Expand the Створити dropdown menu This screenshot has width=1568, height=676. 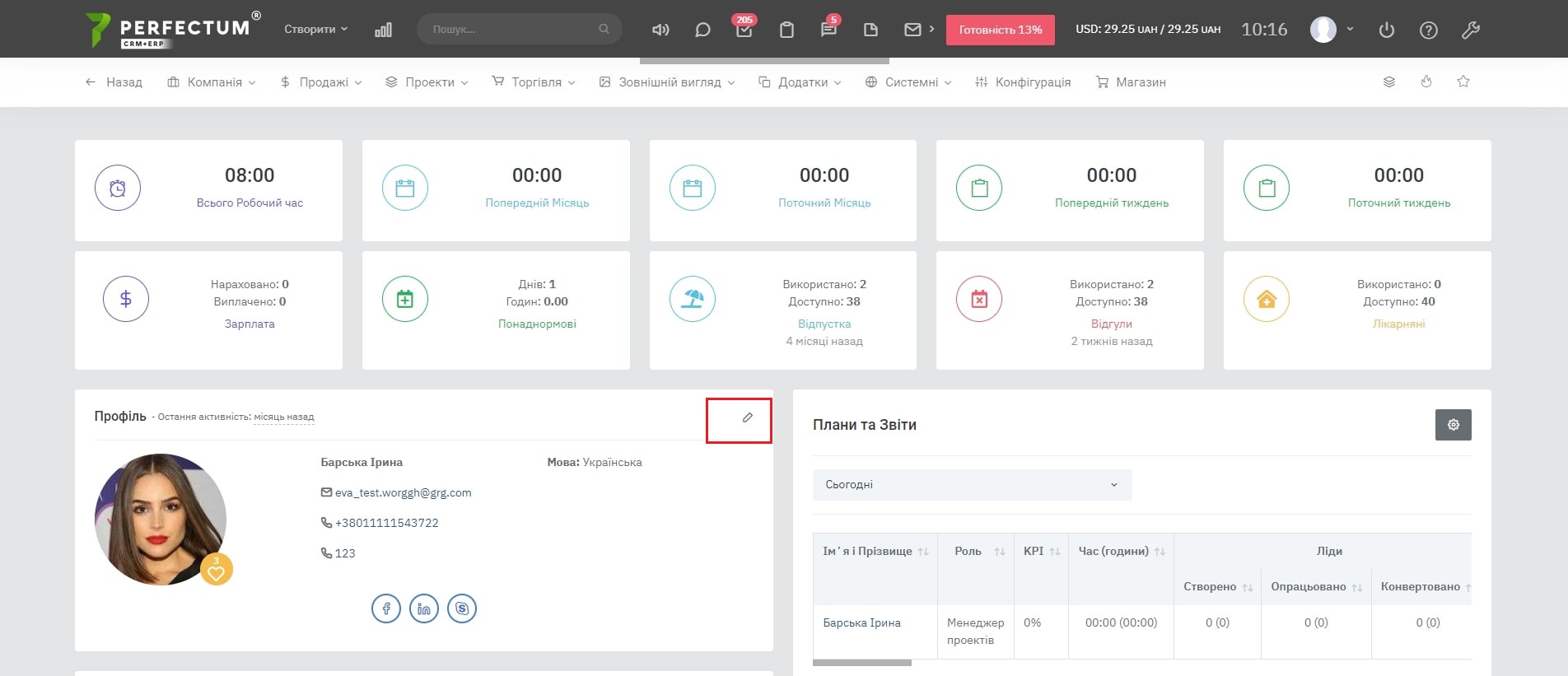click(x=315, y=29)
